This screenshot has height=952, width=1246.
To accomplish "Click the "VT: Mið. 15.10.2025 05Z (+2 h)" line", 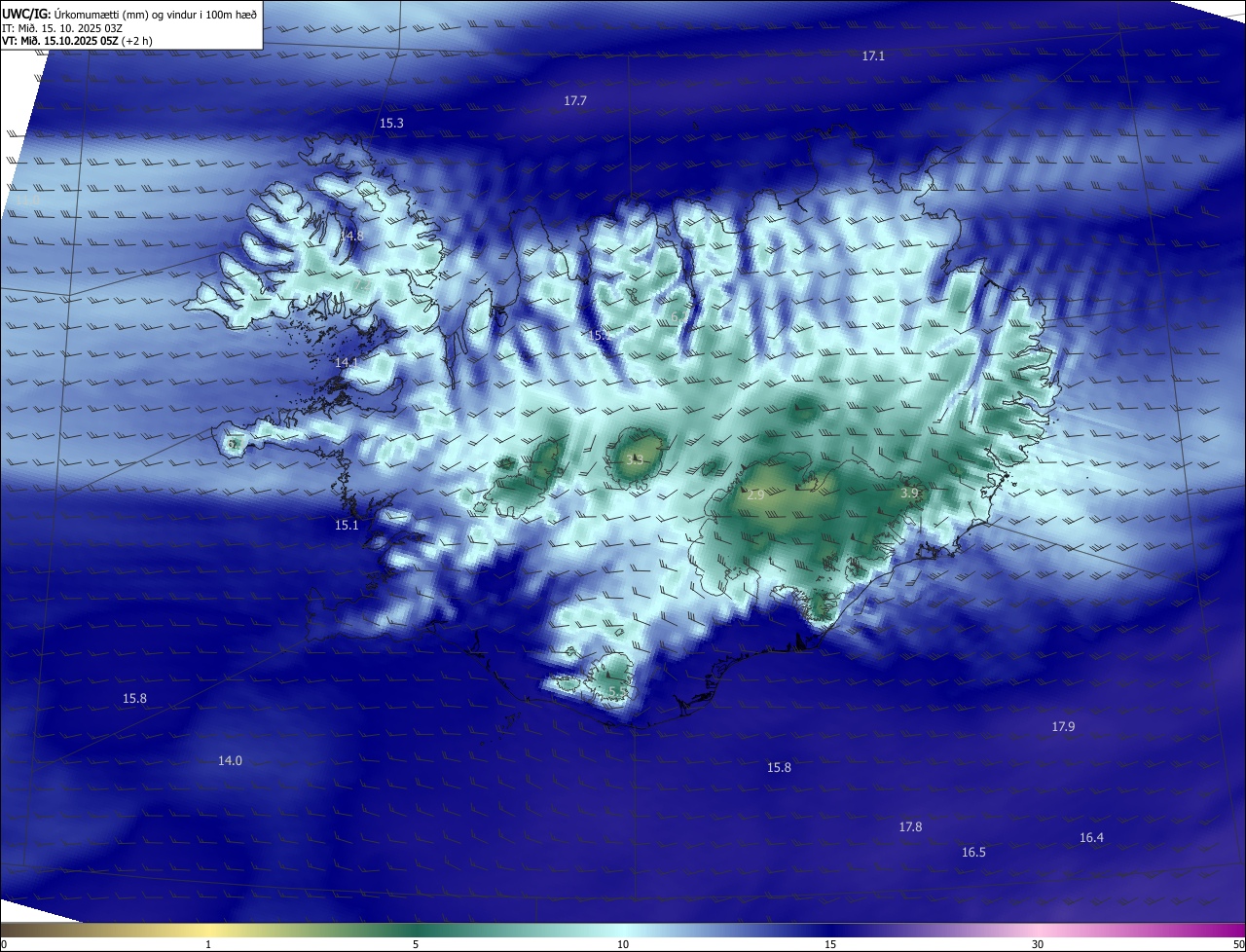I will point(77,41).
